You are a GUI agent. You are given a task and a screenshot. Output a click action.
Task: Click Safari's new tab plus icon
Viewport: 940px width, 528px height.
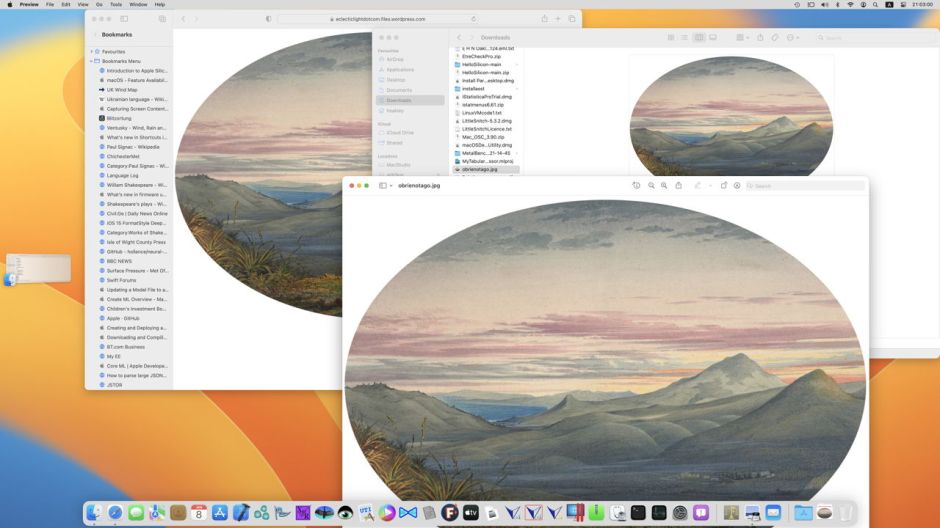coord(558,19)
